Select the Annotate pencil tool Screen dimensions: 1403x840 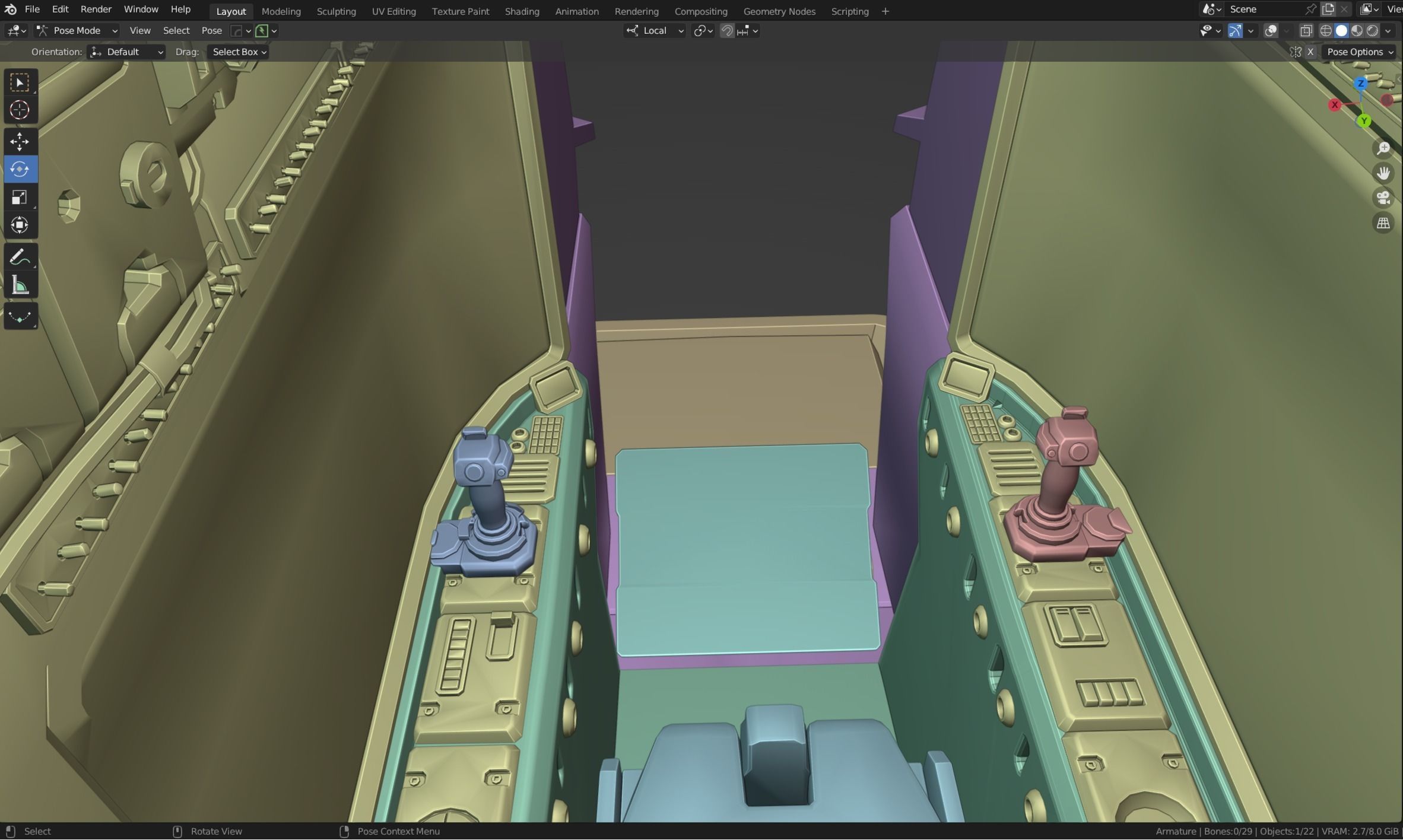20,257
